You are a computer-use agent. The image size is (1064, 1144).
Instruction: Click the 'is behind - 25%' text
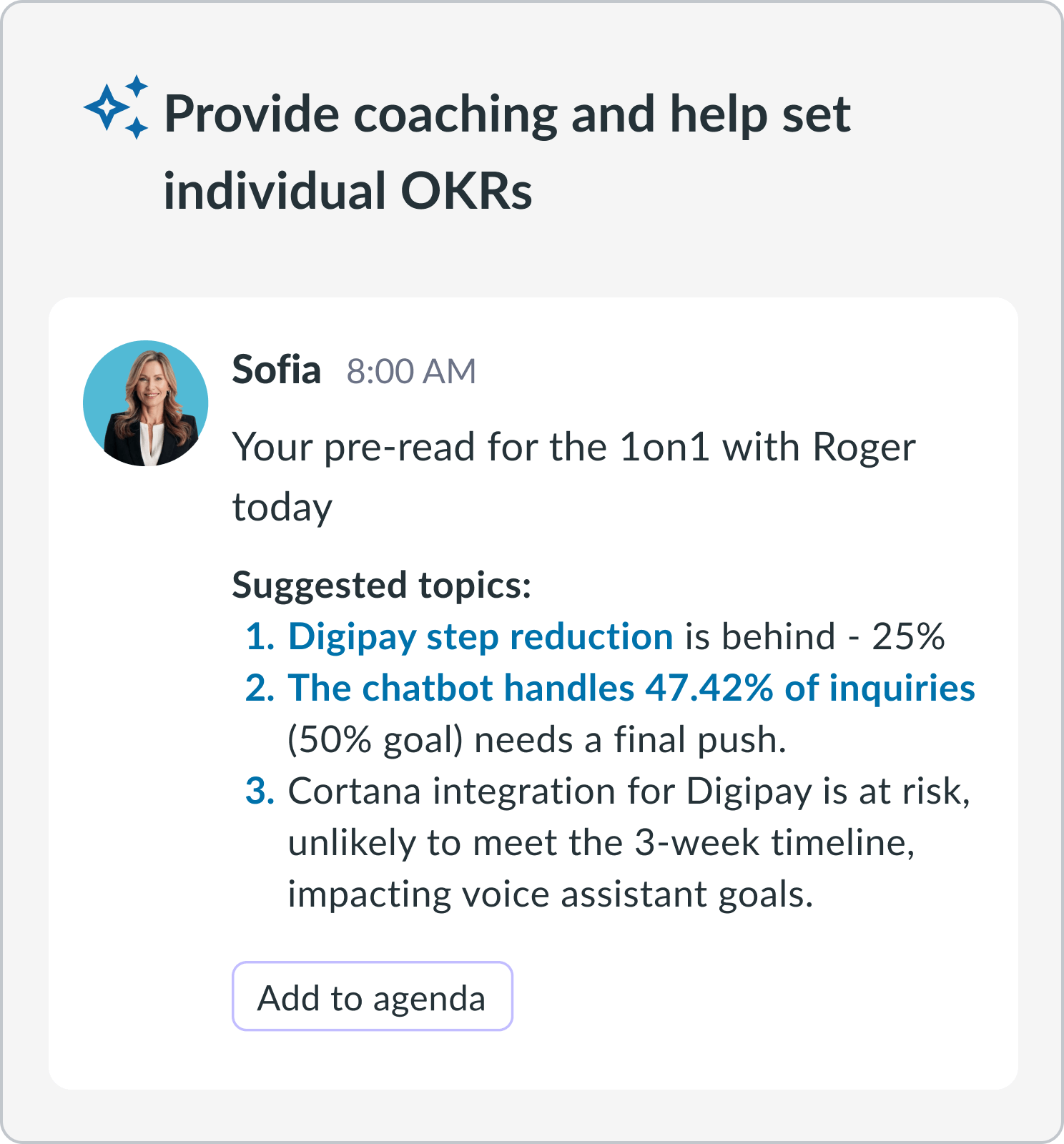pyautogui.click(x=815, y=636)
